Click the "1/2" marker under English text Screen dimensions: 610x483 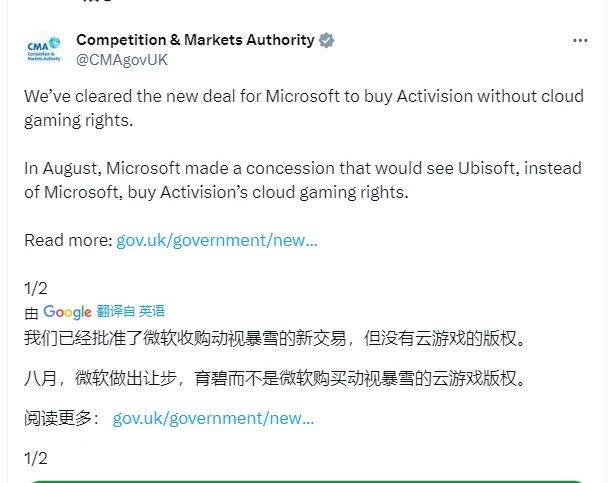coord(35,288)
